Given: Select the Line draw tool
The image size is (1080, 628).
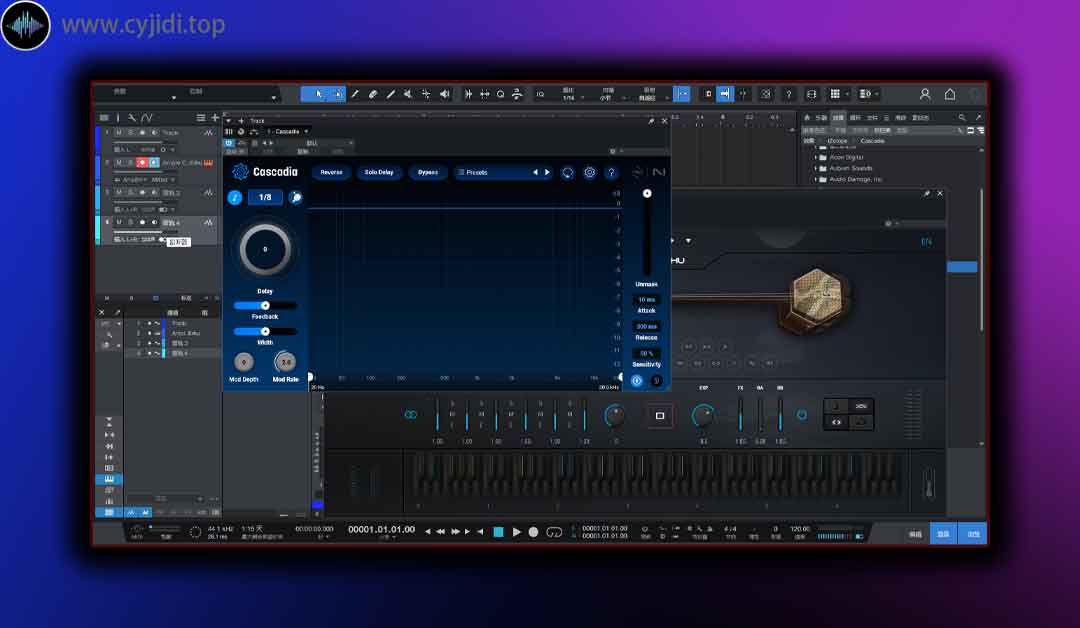Looking at the screenshot, I should (391, 94).
